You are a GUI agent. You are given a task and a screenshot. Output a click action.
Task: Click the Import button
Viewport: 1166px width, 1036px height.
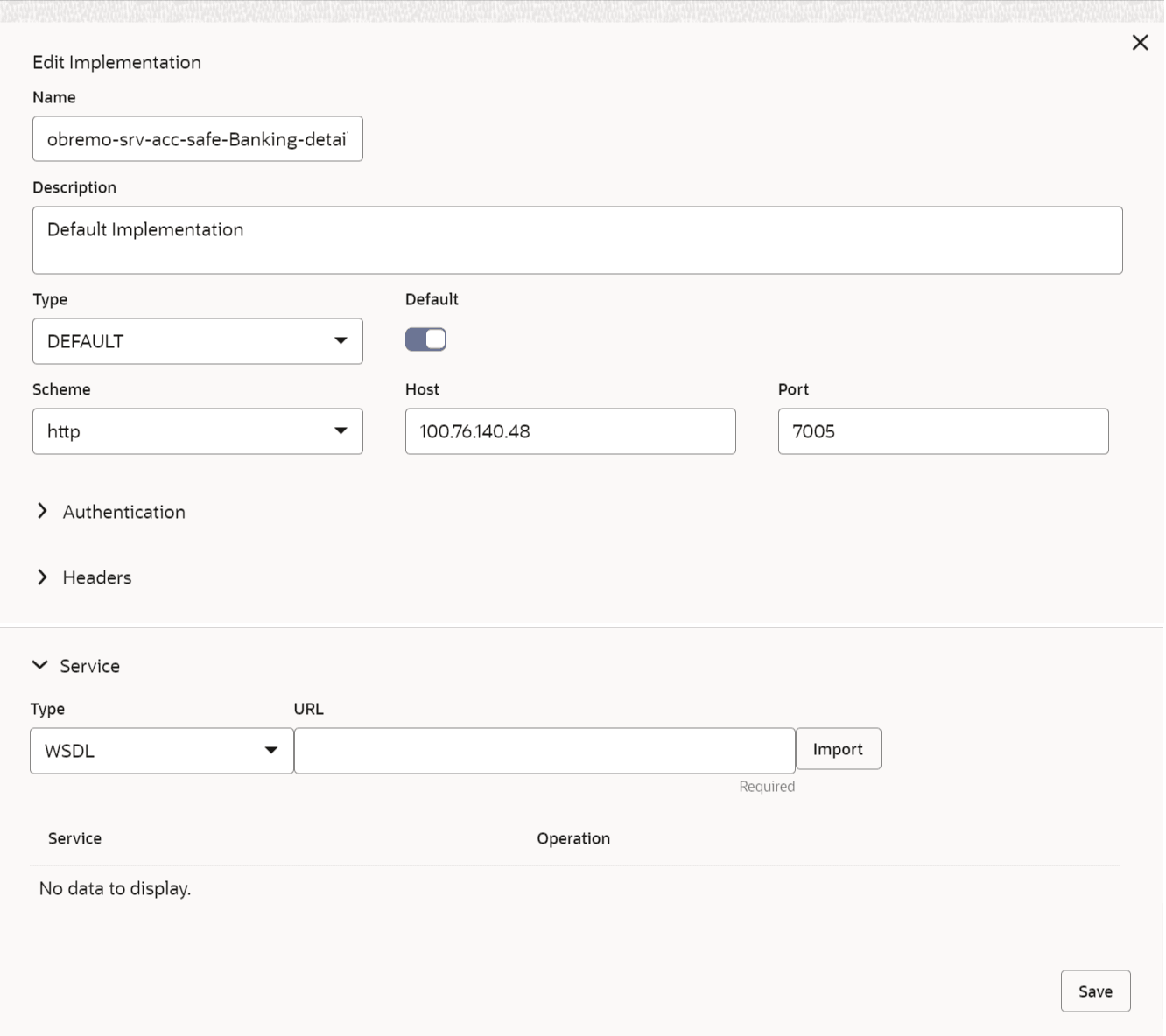pos(838,749)
